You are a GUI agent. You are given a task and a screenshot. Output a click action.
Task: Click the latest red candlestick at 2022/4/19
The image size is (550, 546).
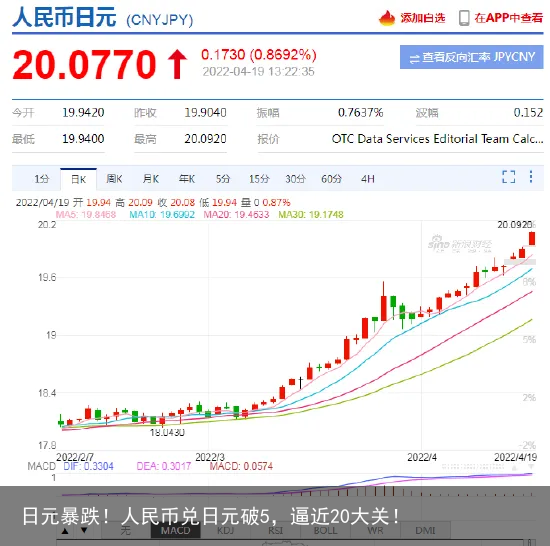tap(532, 238)
